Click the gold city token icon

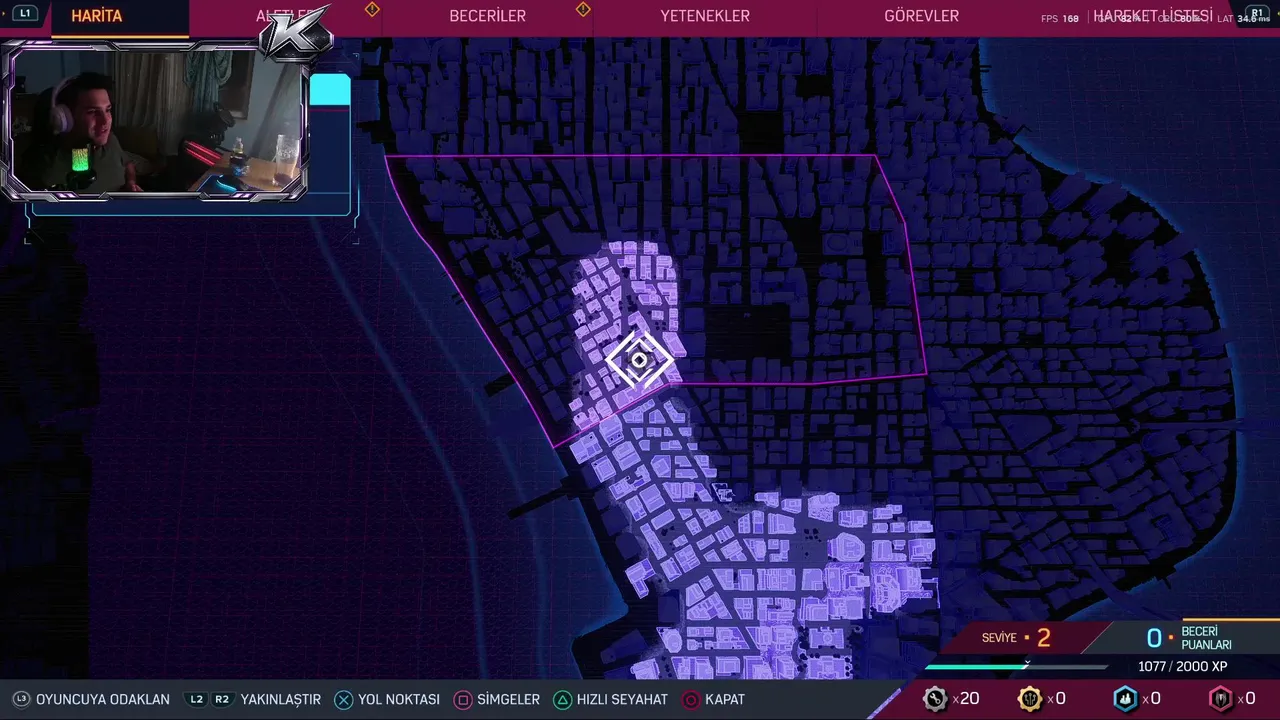click(x=1029, y=699)
